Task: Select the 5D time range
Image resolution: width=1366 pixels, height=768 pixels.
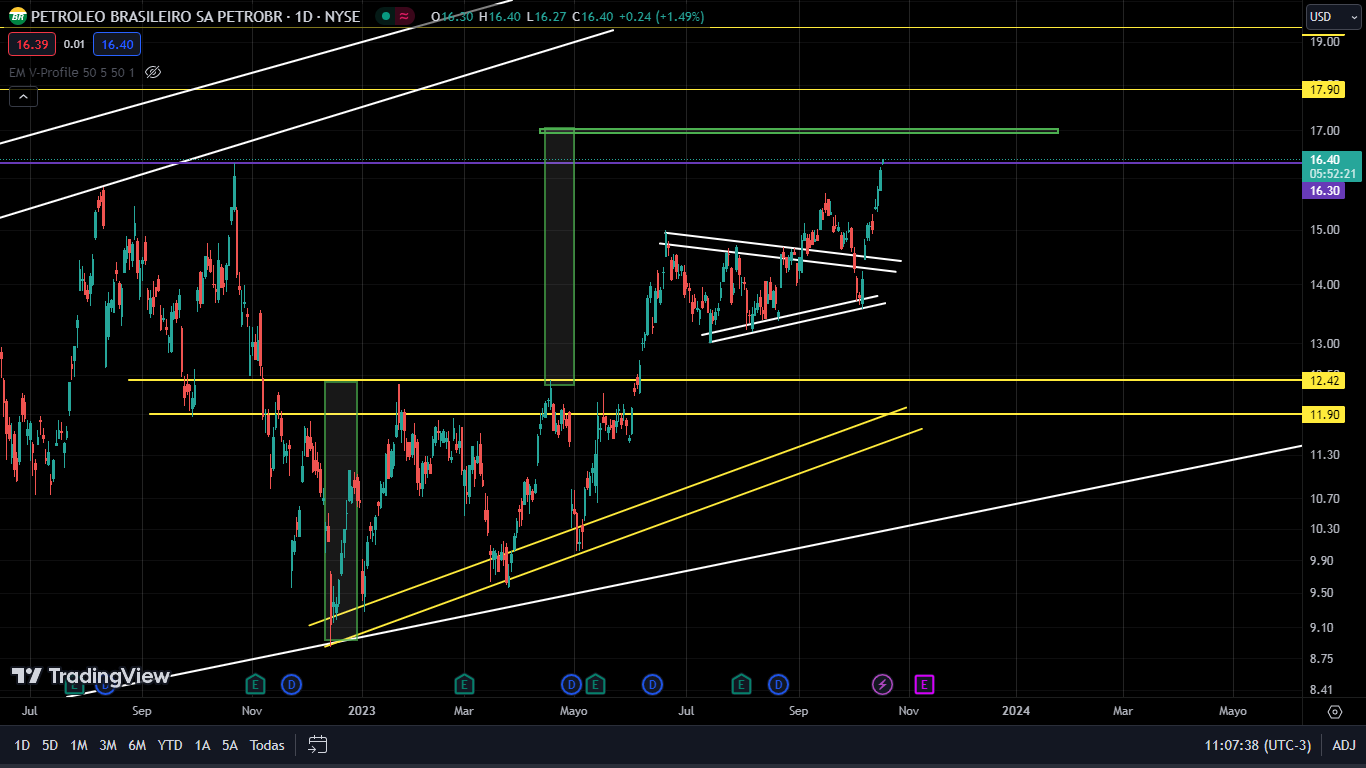Action: [50, 745]
